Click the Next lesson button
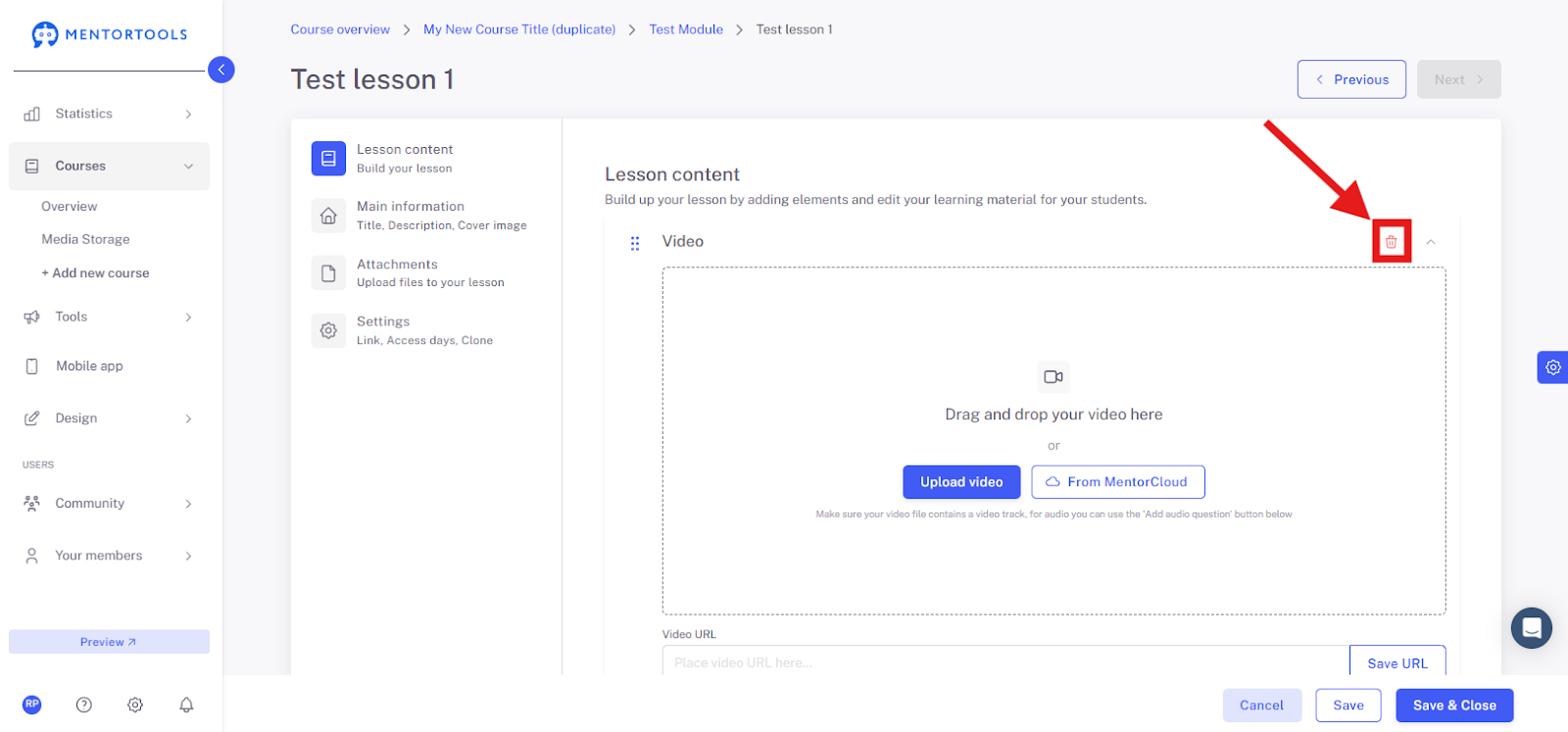This screenshot has width=1568, height=732. 1458,79
